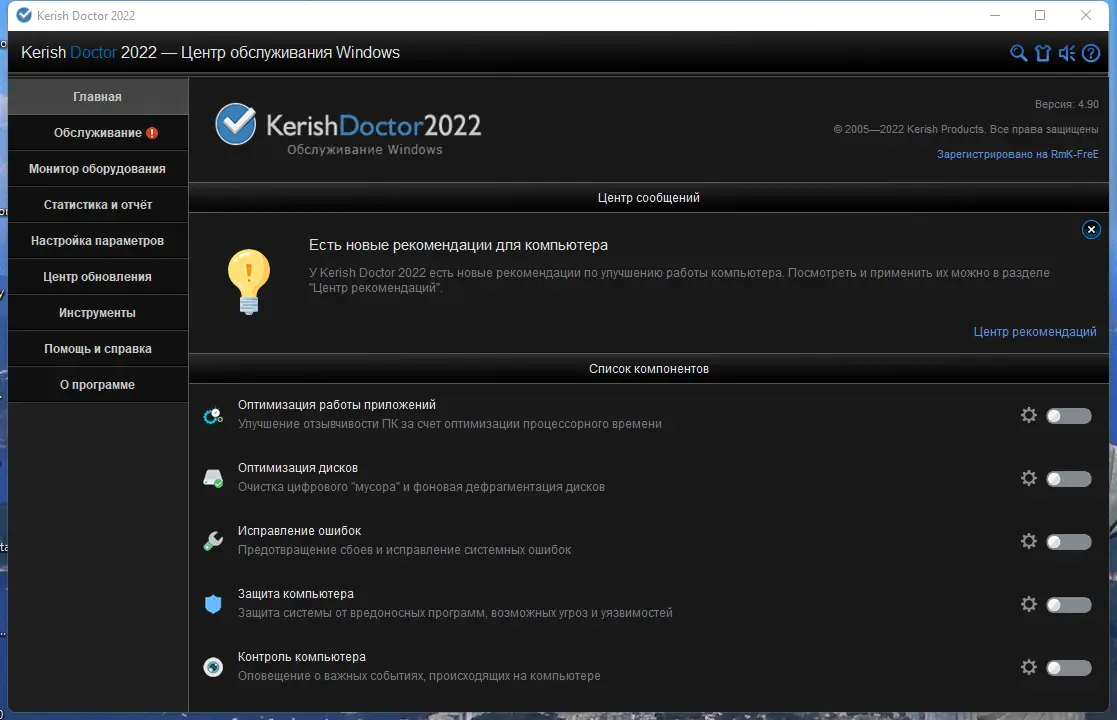Follow the Центр рекомендаций link
This screenshot has width=1117, height=720.
pos(1034,332)
